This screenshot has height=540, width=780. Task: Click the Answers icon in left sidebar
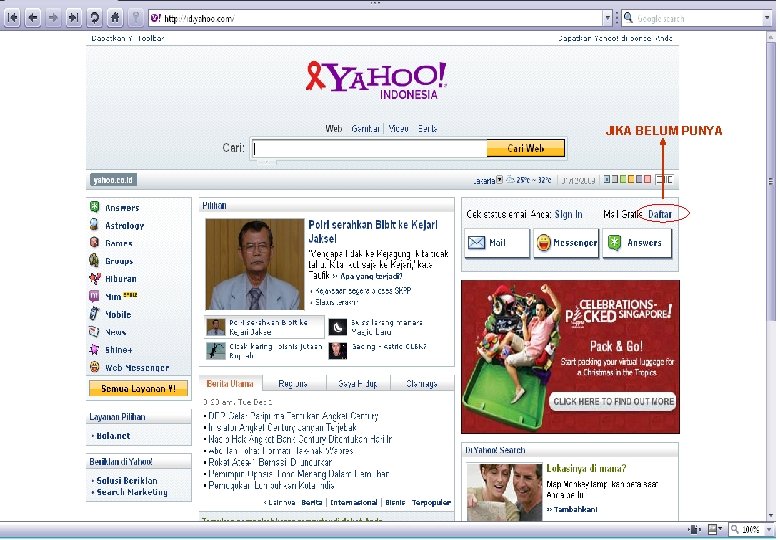point(94,207)
